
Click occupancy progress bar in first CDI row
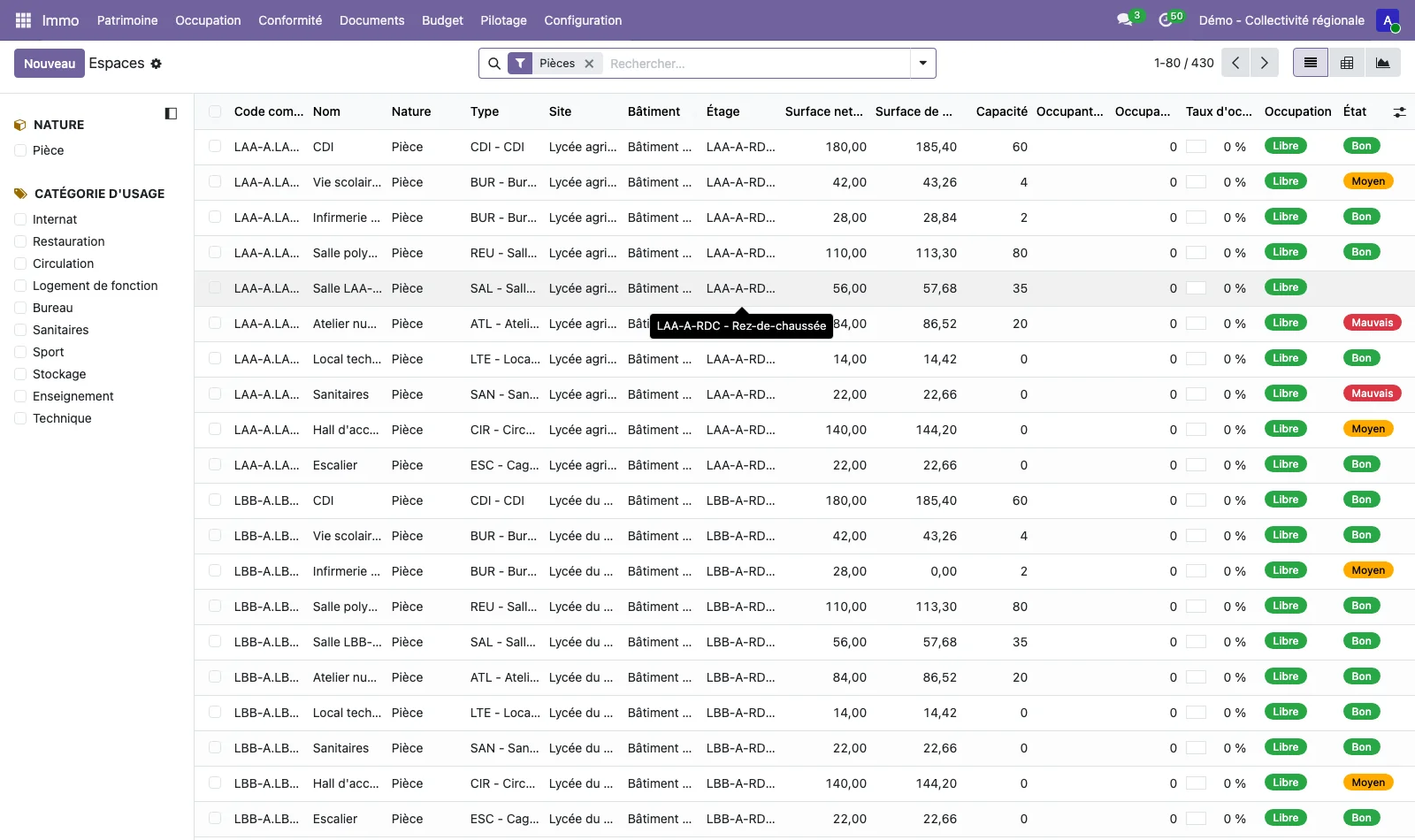coord(1196,147)
